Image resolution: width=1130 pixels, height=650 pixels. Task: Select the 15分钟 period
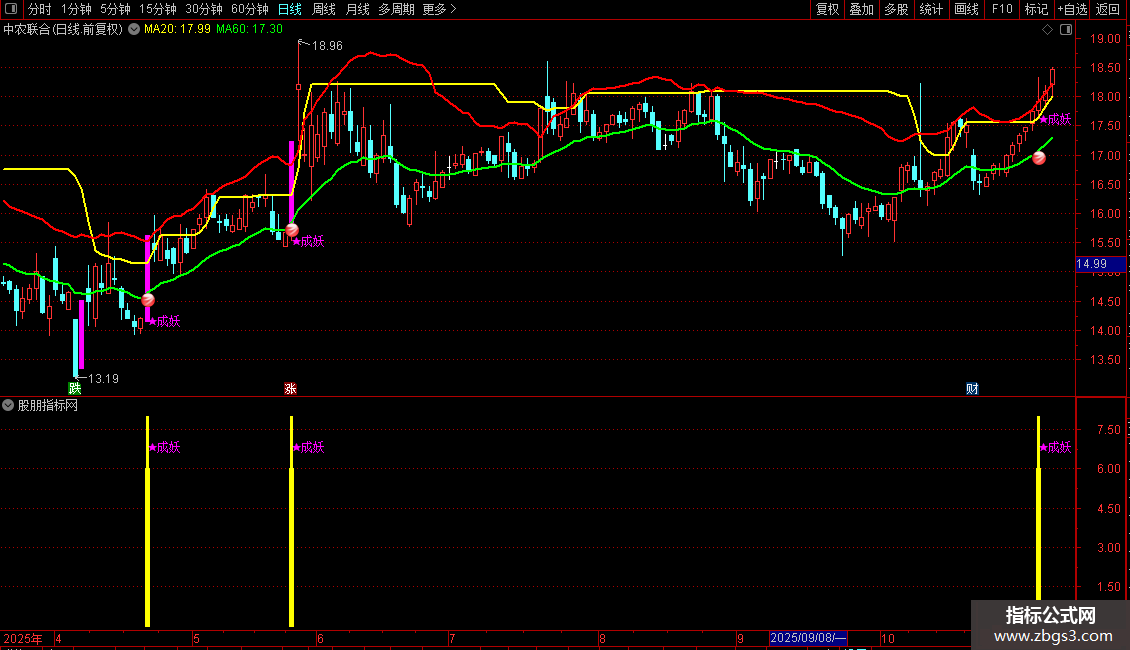click(x=157, y=9)
